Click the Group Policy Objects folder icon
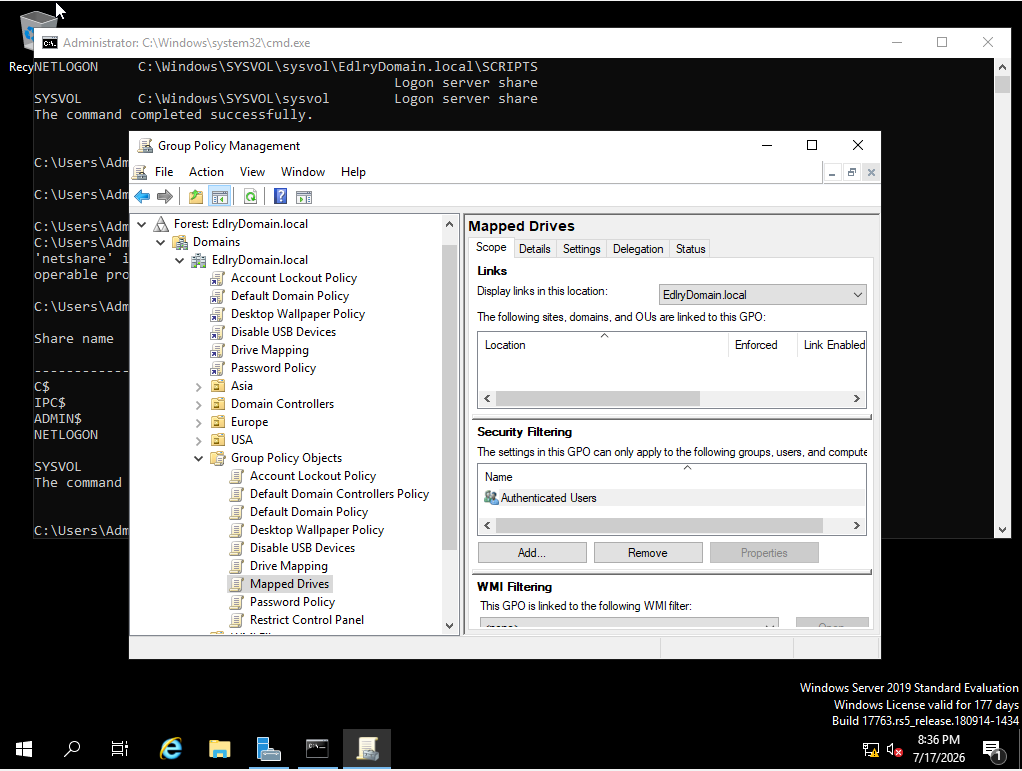1022x771 pixels. 218,458
